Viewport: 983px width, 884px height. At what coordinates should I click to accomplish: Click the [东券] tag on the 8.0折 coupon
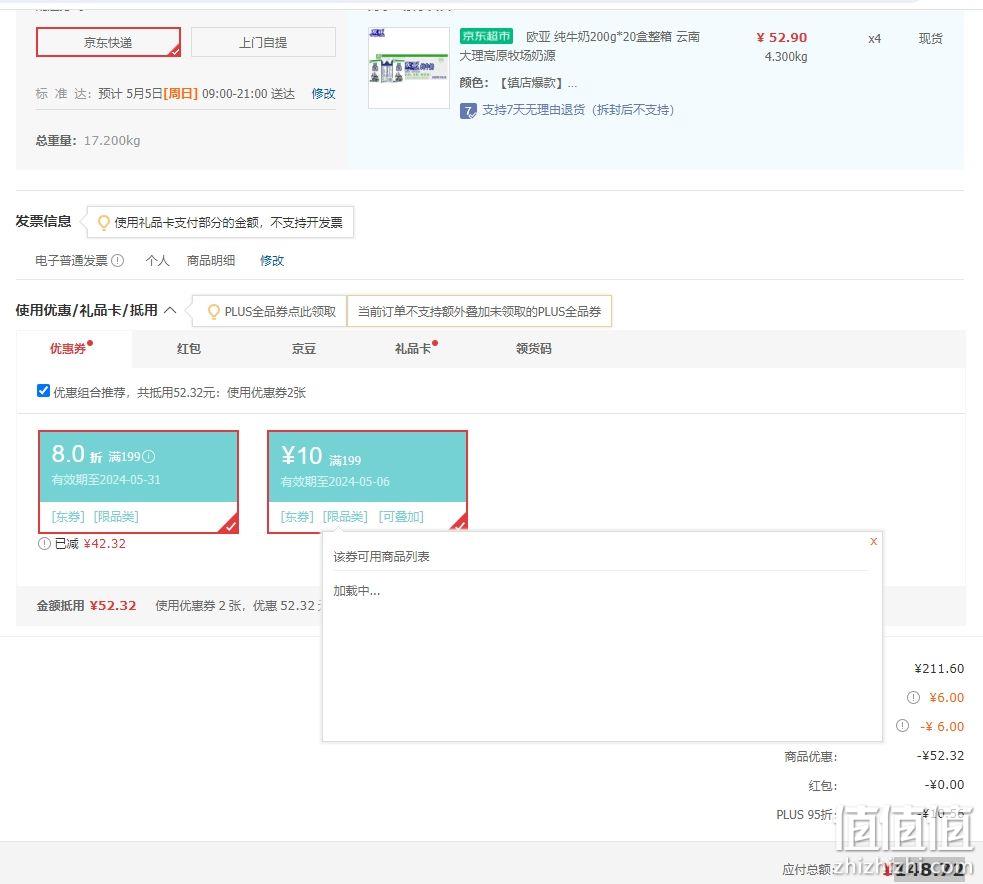68,517
